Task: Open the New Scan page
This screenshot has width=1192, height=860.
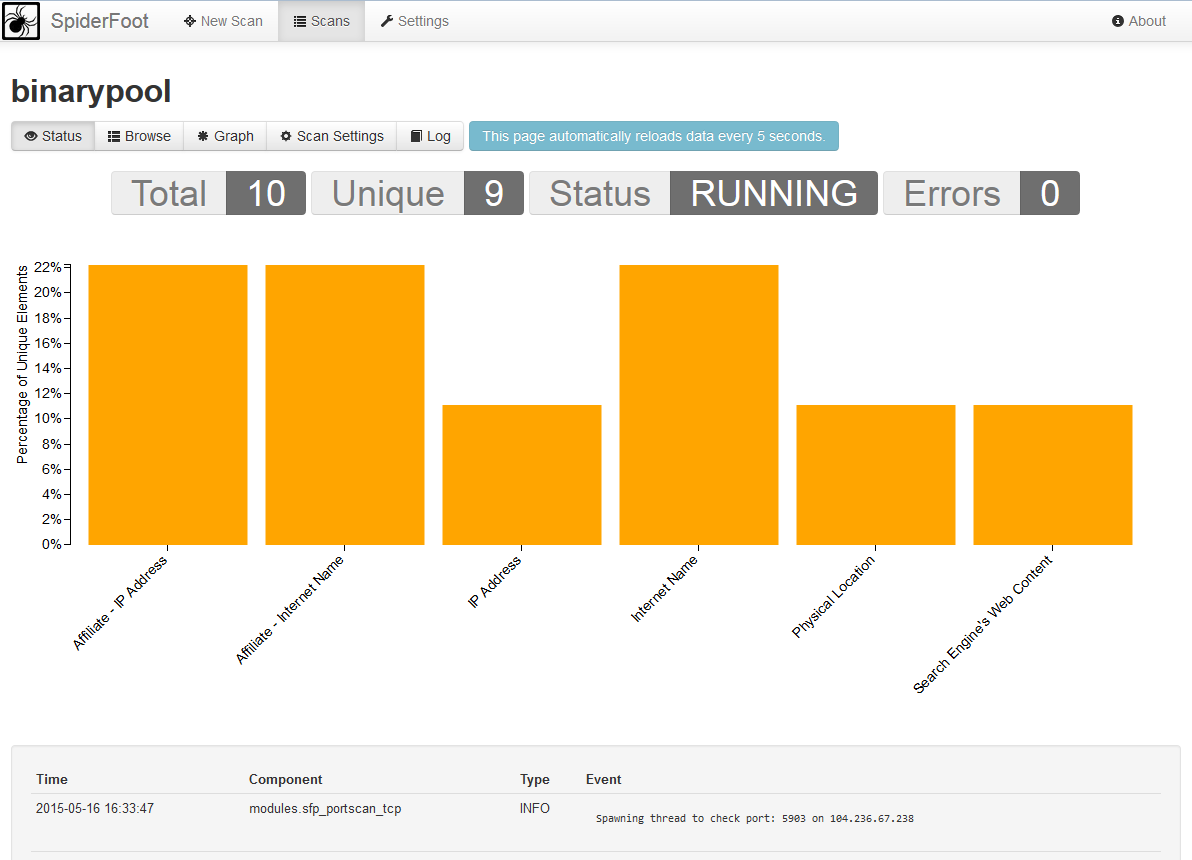Action: [223, 21]
